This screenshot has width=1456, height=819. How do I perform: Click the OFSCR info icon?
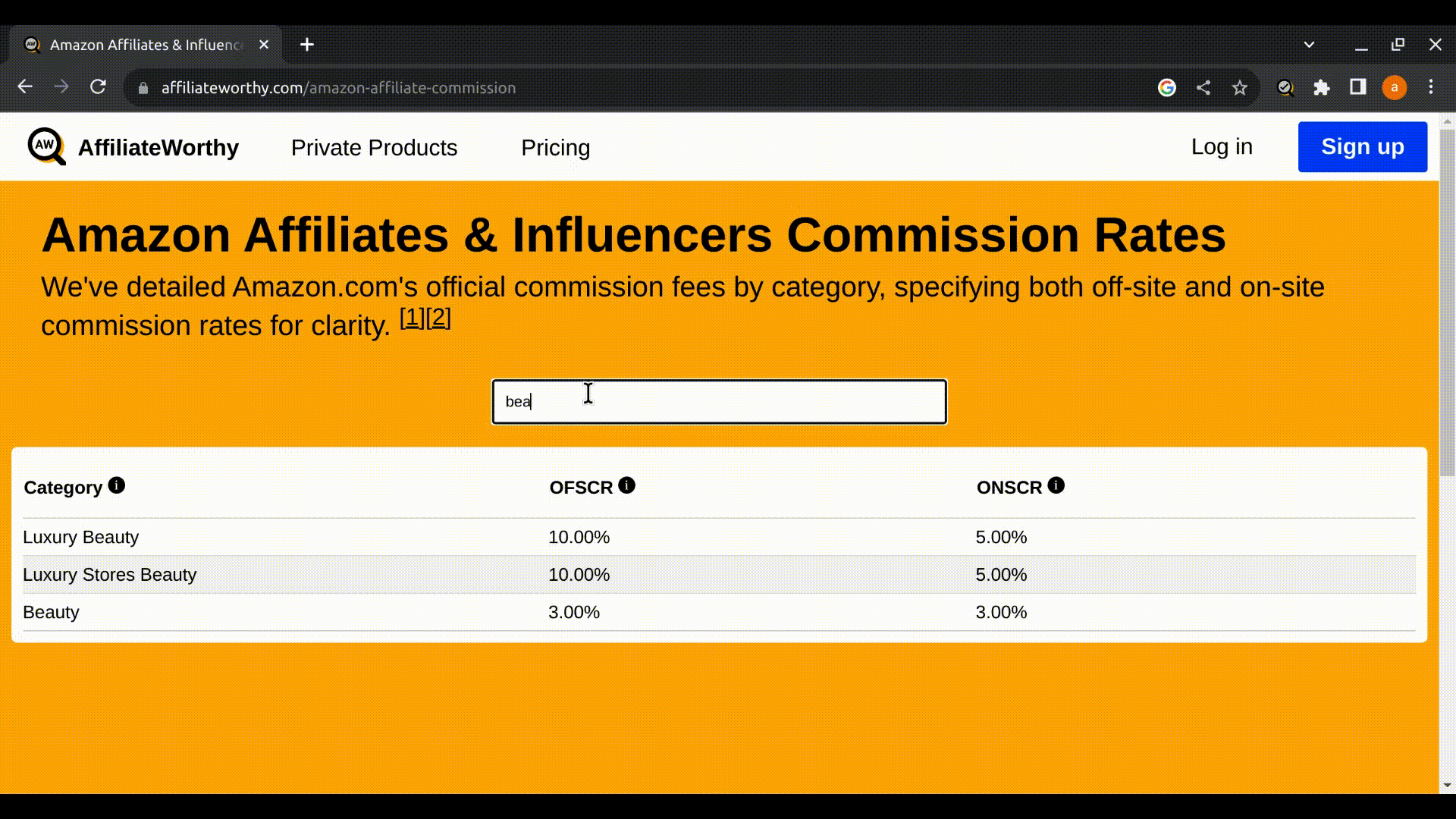pos(626,485)
